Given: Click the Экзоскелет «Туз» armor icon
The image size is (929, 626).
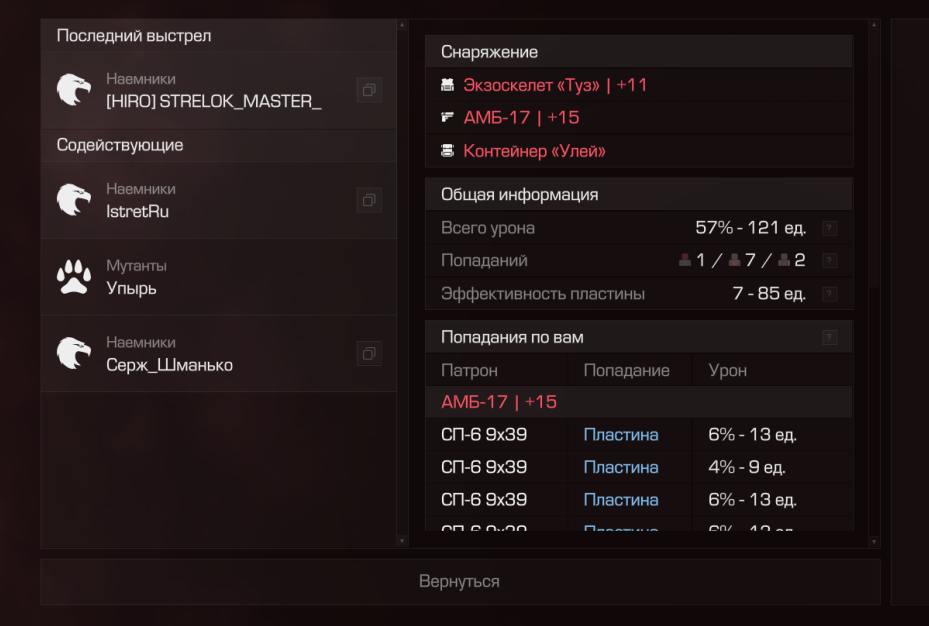Looking at the screenshot, I should tap(447, 85).
